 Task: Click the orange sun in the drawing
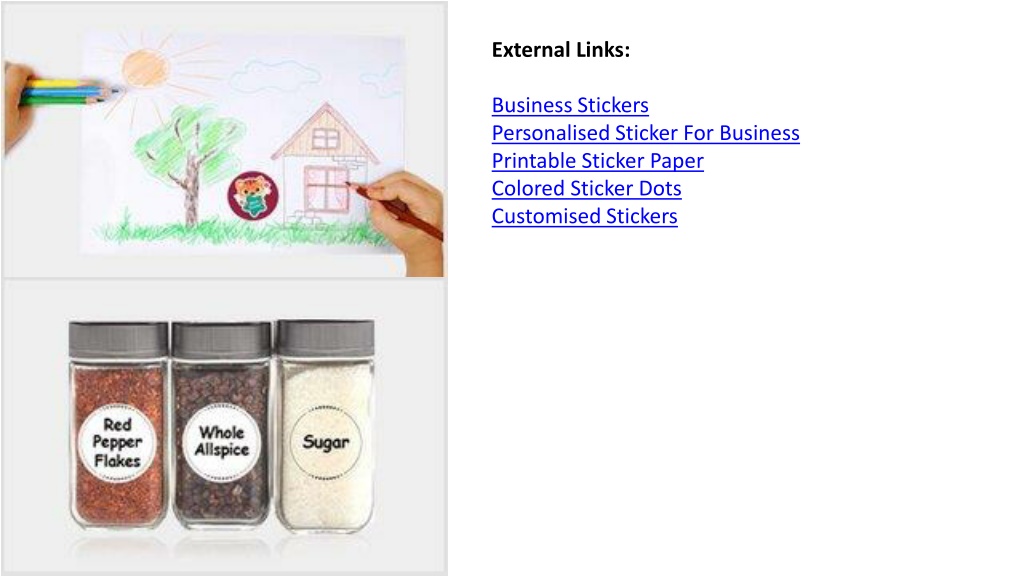pyautogui.click(x=146, y=69)
